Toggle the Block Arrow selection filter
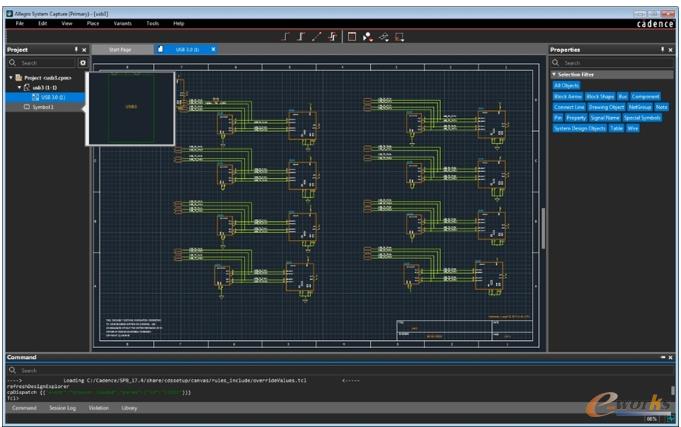Screen dimensions: 681x427 (568, 96)
